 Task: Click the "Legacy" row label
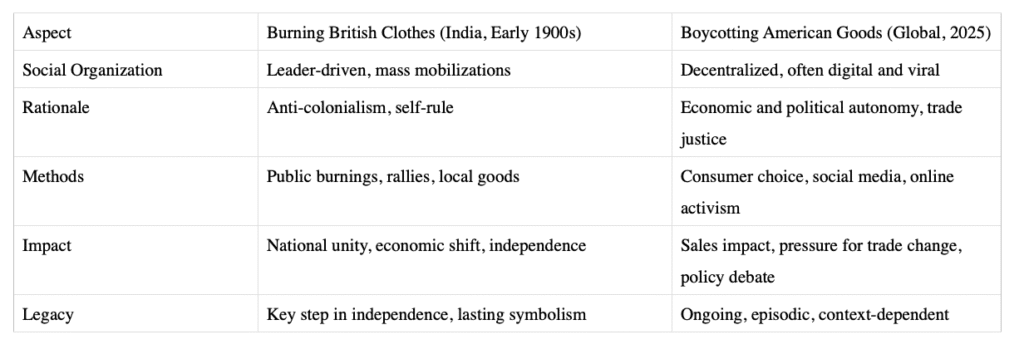click(136, 314)
